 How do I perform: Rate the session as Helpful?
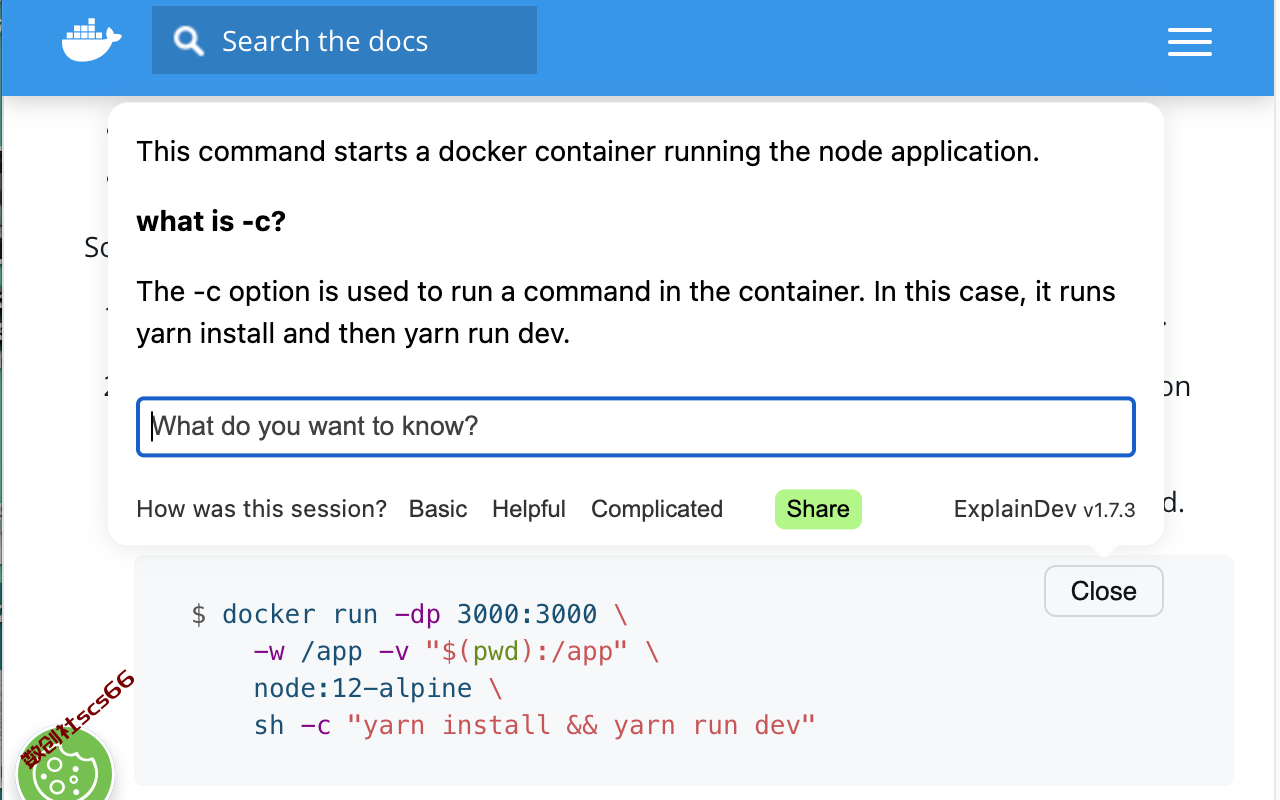point(529,509)
